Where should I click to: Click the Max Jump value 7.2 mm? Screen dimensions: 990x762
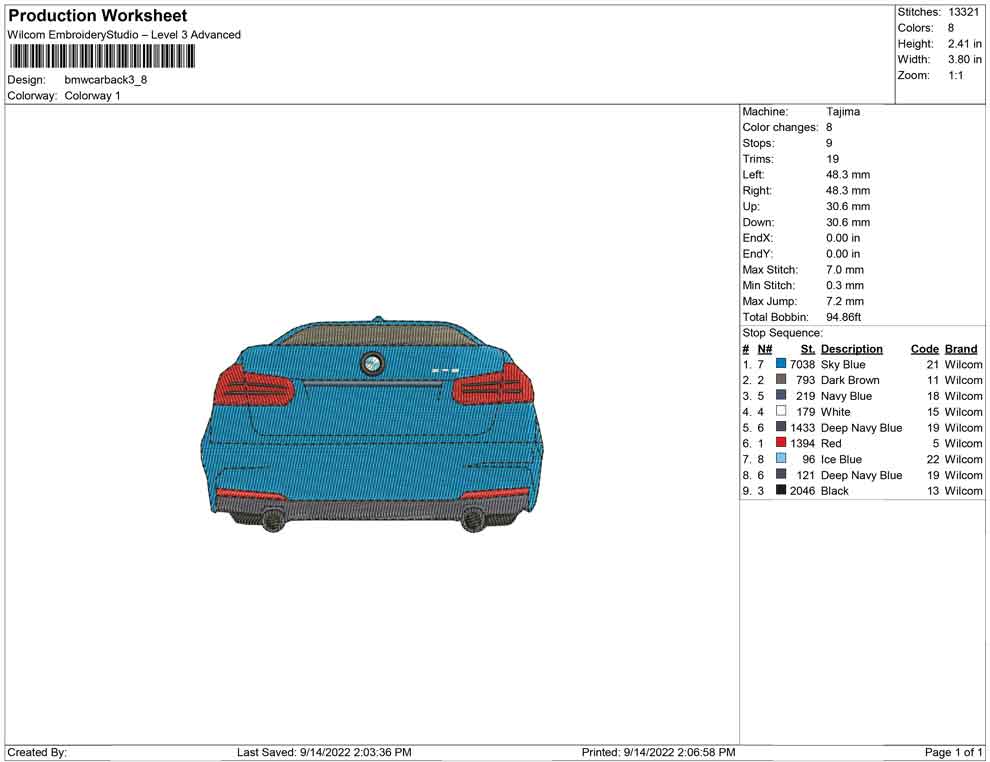845,301
